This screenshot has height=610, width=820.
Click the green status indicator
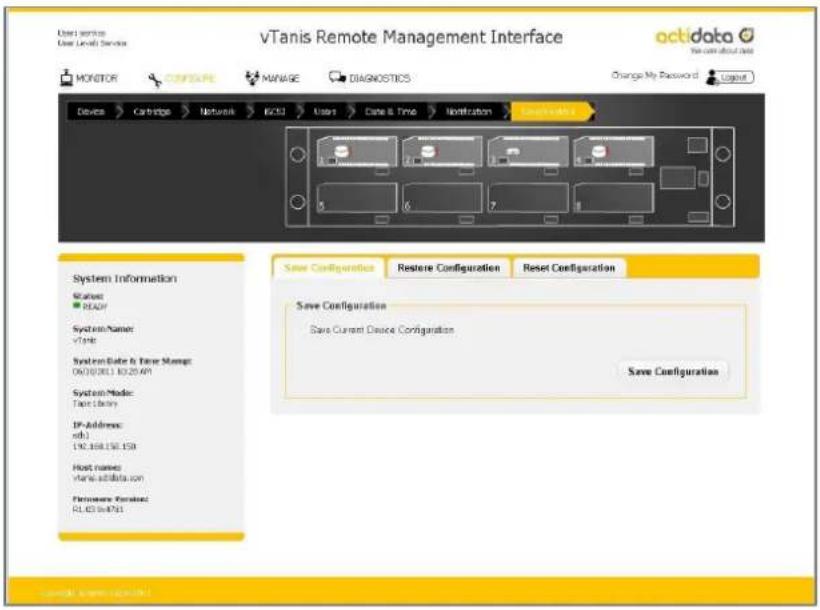point(76,306)
